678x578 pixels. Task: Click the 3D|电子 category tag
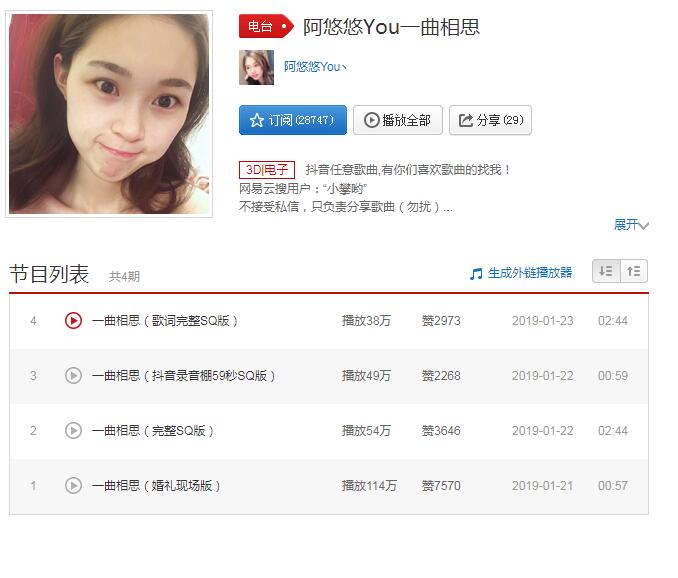coord(267,170)
